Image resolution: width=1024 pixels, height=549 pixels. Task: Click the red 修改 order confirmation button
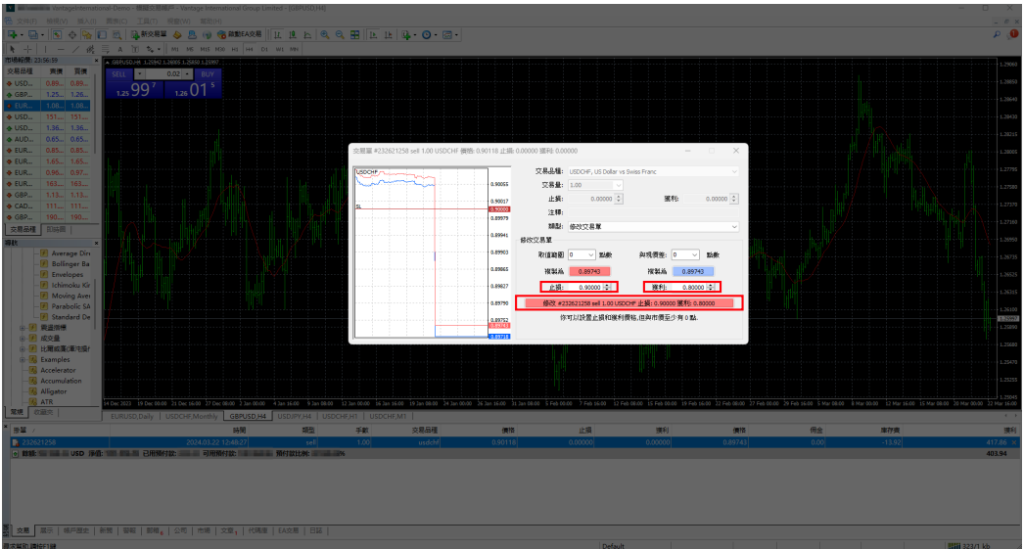click(x=628, y=303)
